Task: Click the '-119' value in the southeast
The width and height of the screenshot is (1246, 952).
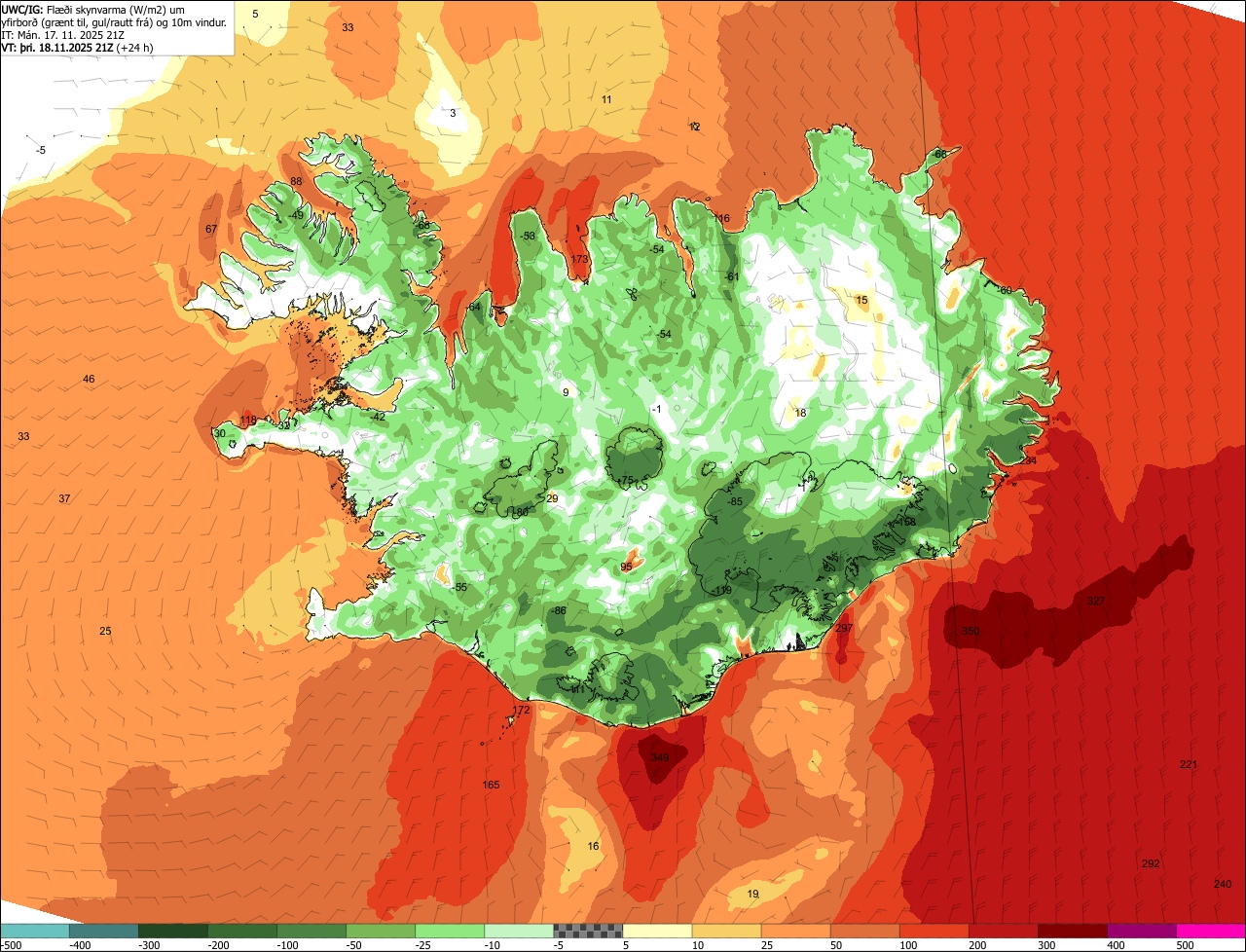Action: click(721, 591)
